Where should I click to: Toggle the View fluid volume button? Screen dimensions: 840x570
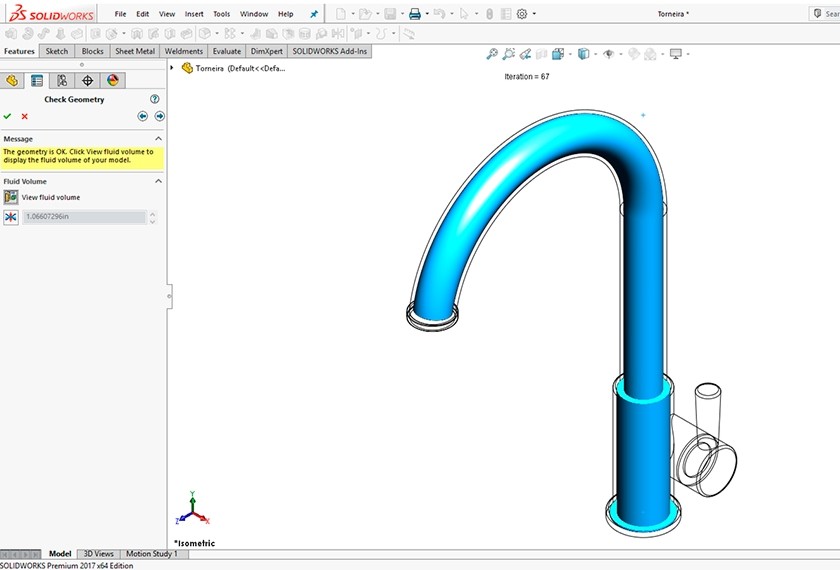click(x=11, y=197)
